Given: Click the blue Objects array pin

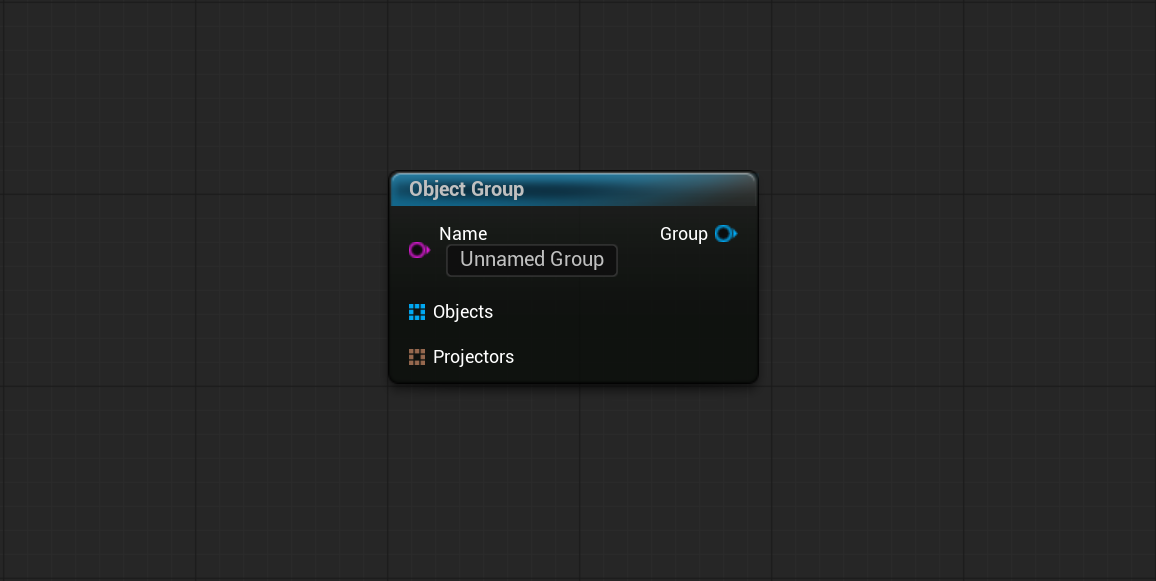Looking at the screenshot, I should point(417,312).
